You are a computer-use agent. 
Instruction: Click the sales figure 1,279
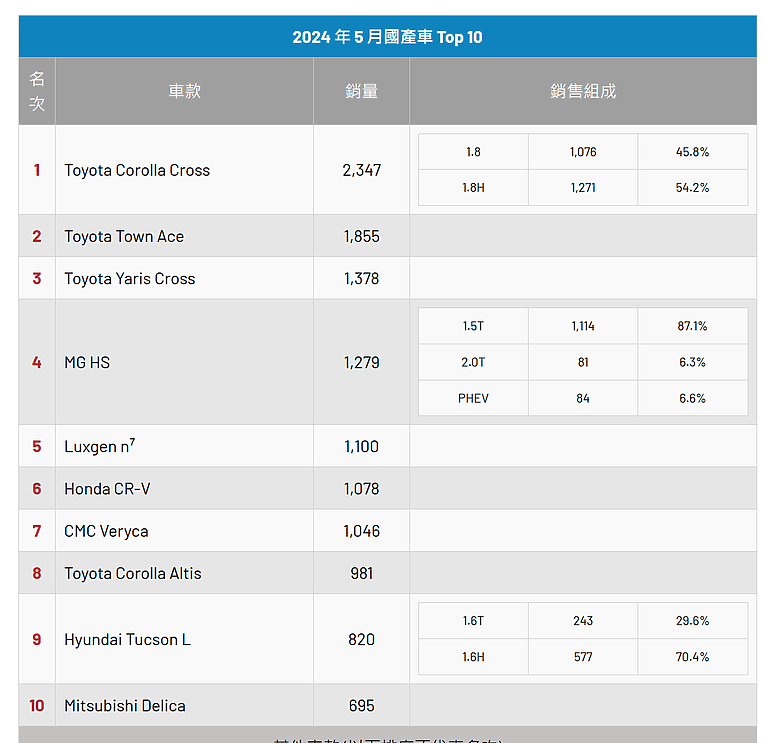(362, 363)
